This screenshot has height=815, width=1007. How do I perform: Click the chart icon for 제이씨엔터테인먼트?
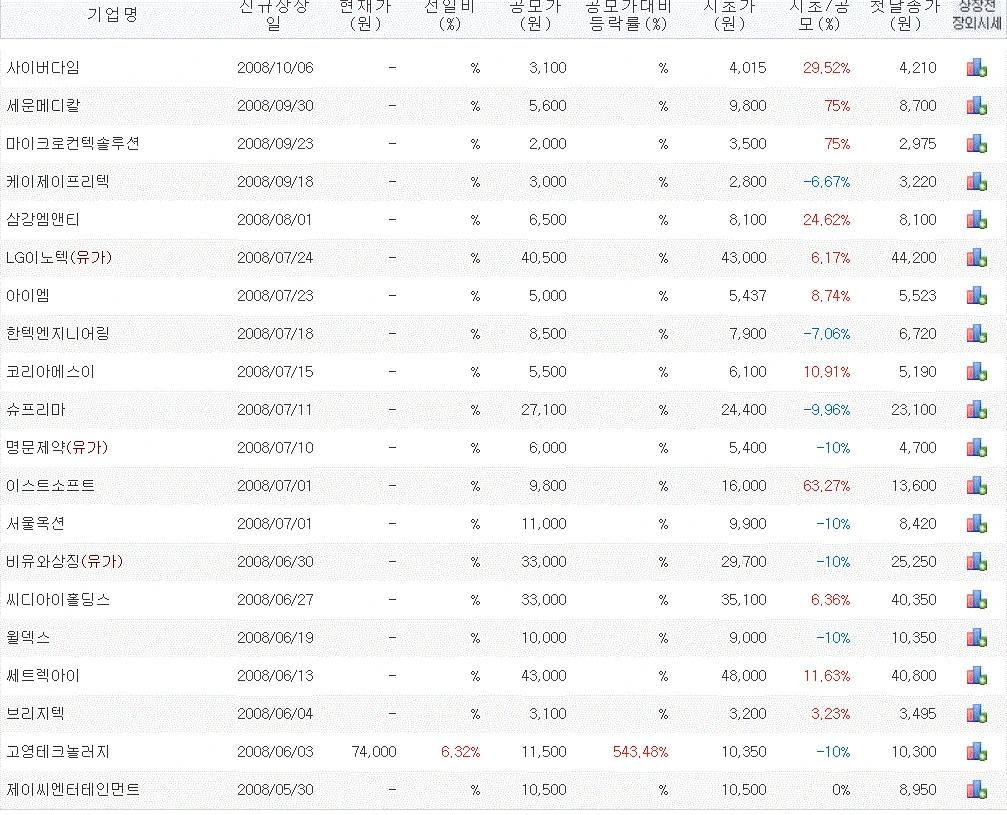[x=976, y=789]
